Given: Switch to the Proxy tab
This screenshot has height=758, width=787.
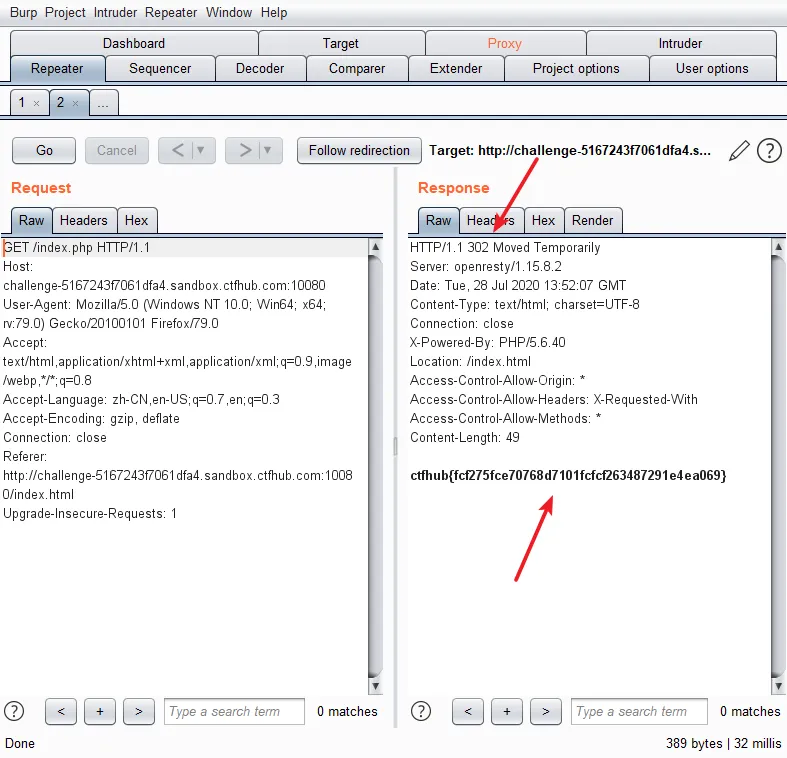Looking at the screenshot, I should point(504,43).
